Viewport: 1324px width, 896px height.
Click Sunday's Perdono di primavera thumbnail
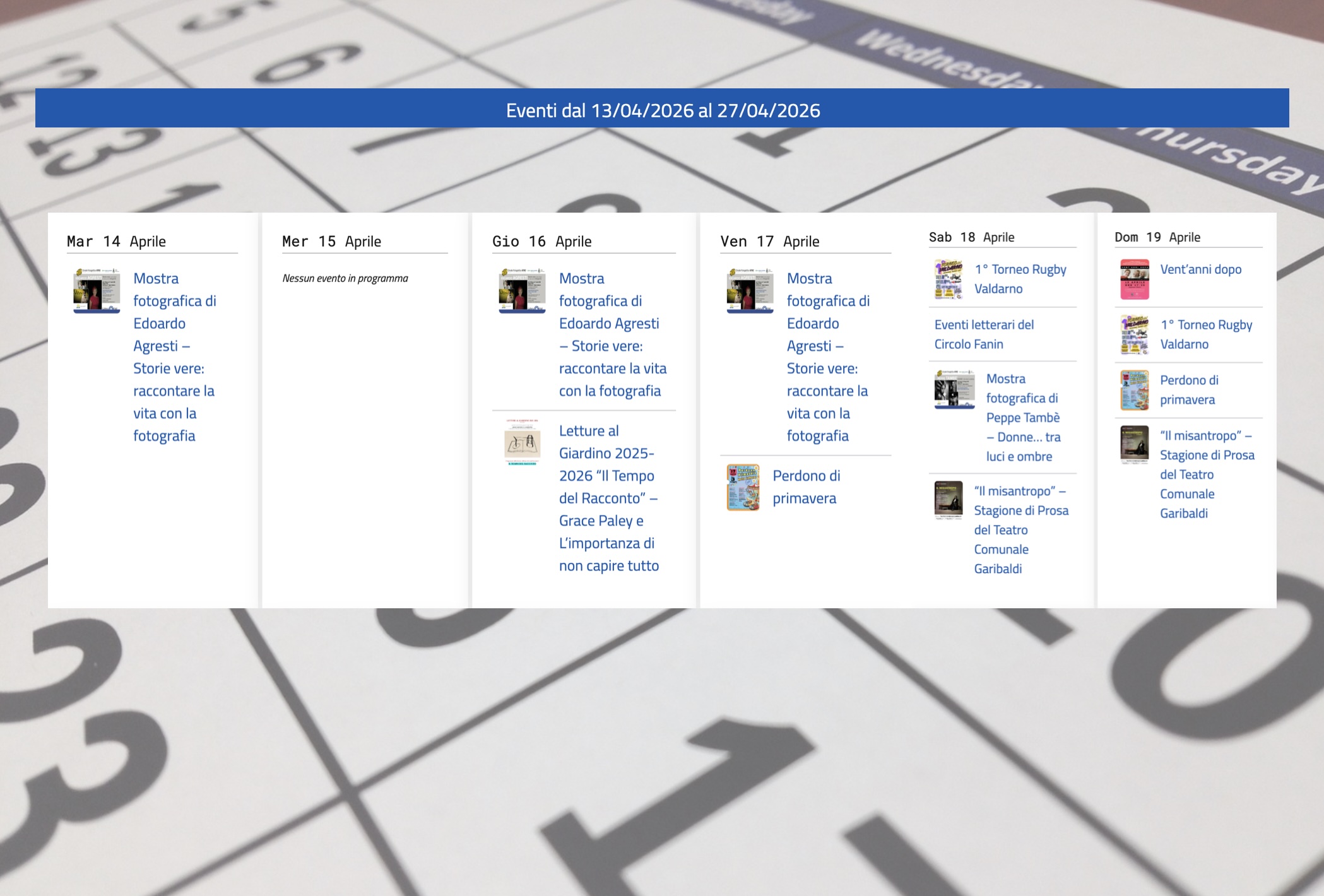tap(1134, 390)
